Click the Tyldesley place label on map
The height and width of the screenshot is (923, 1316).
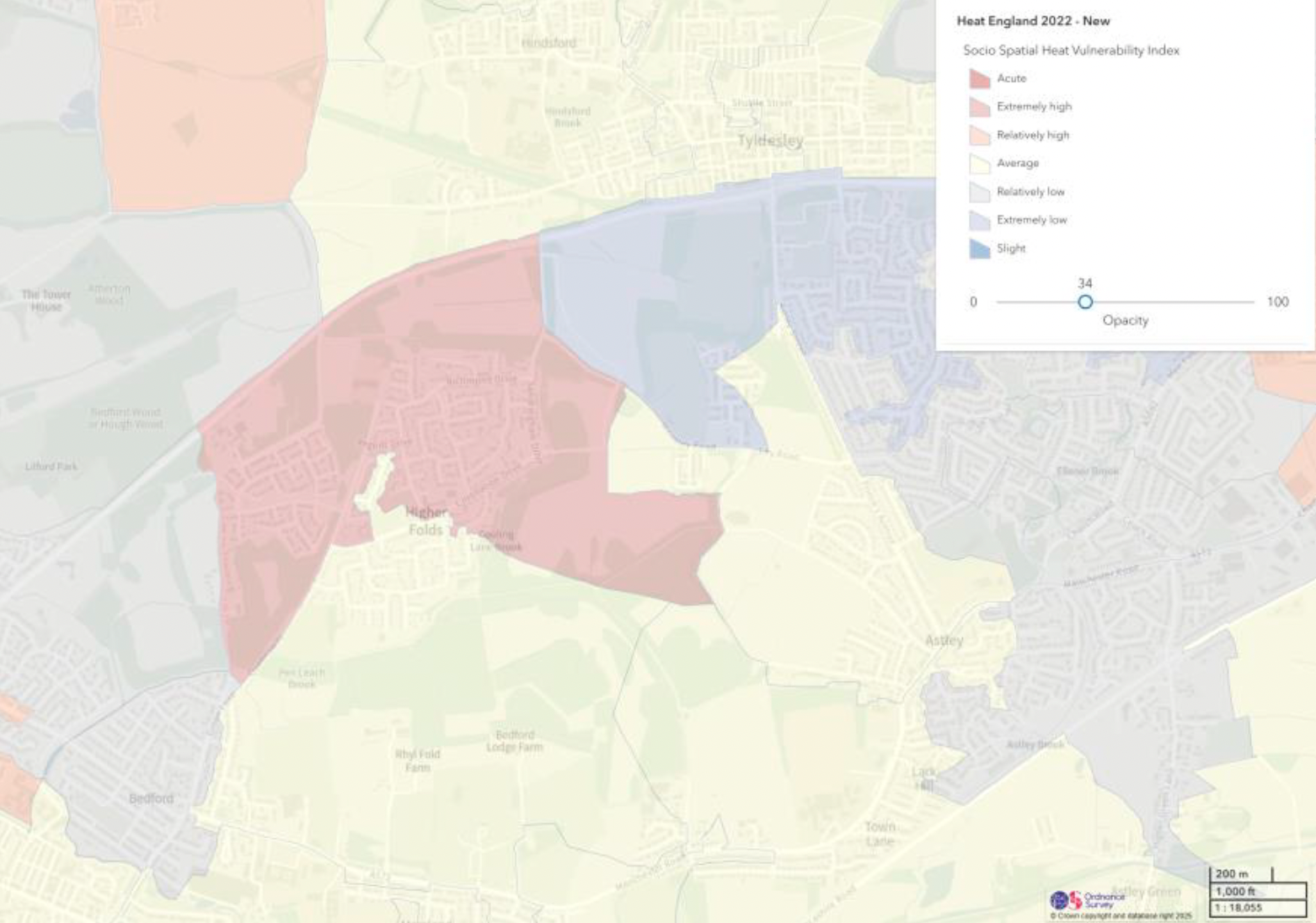click(770, 141)
